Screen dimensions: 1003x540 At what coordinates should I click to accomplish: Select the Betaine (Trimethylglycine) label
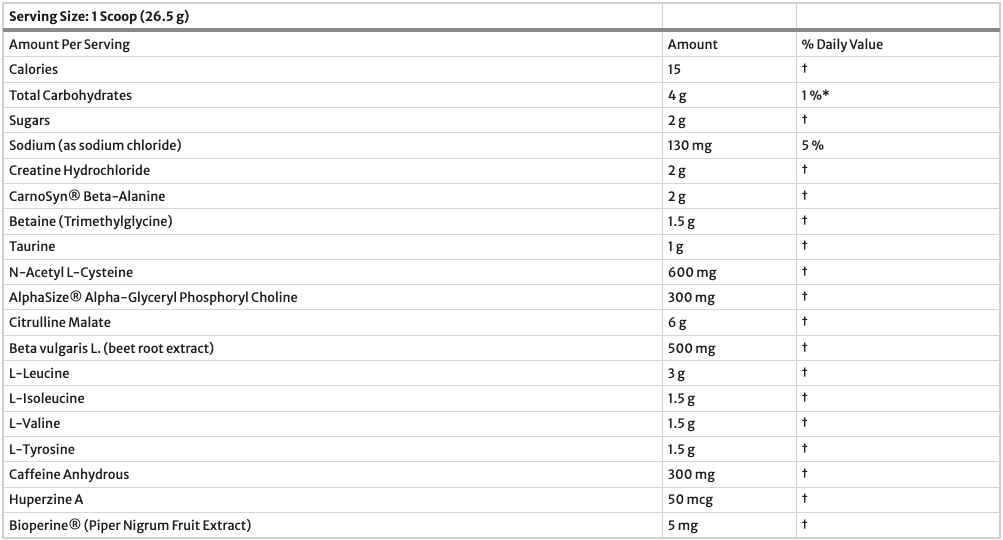coord(90,221)
